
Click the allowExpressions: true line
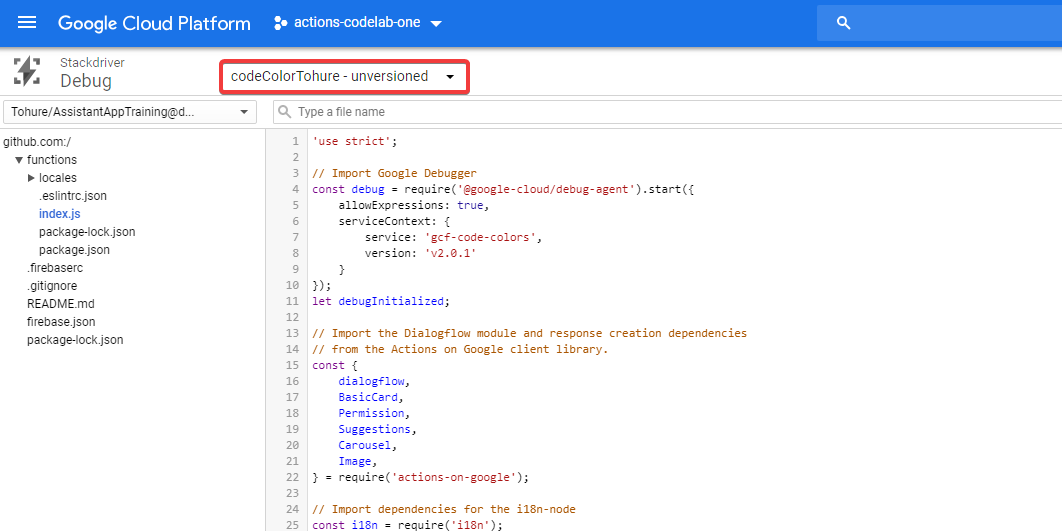pyautogui.click(x=413, y=205)
